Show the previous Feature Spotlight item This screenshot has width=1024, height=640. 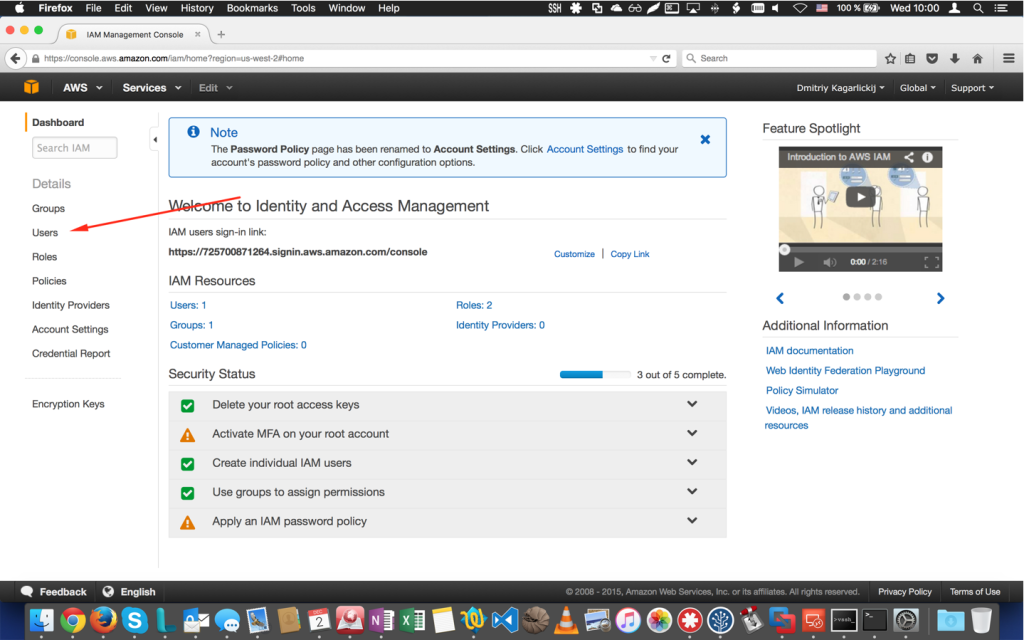point(780,298)
